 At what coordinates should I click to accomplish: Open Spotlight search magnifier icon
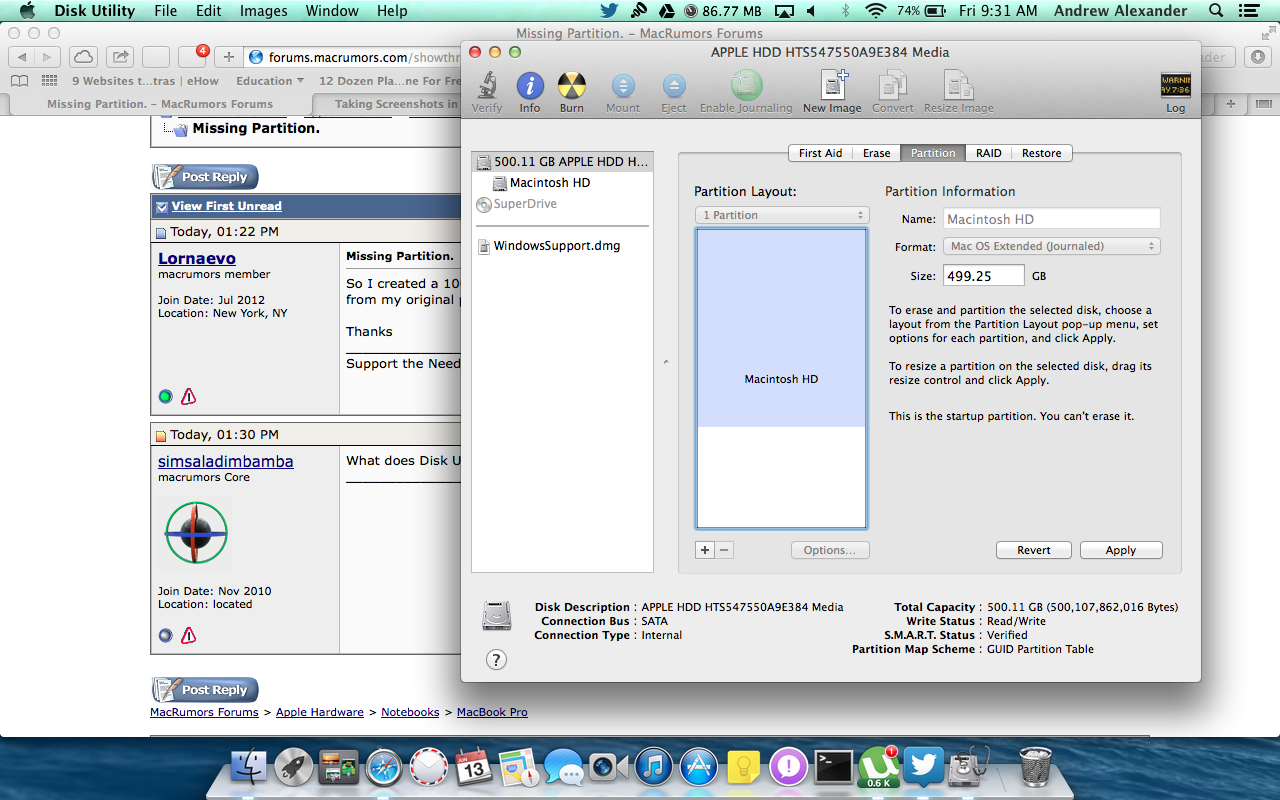click(x=1216, y=11)
